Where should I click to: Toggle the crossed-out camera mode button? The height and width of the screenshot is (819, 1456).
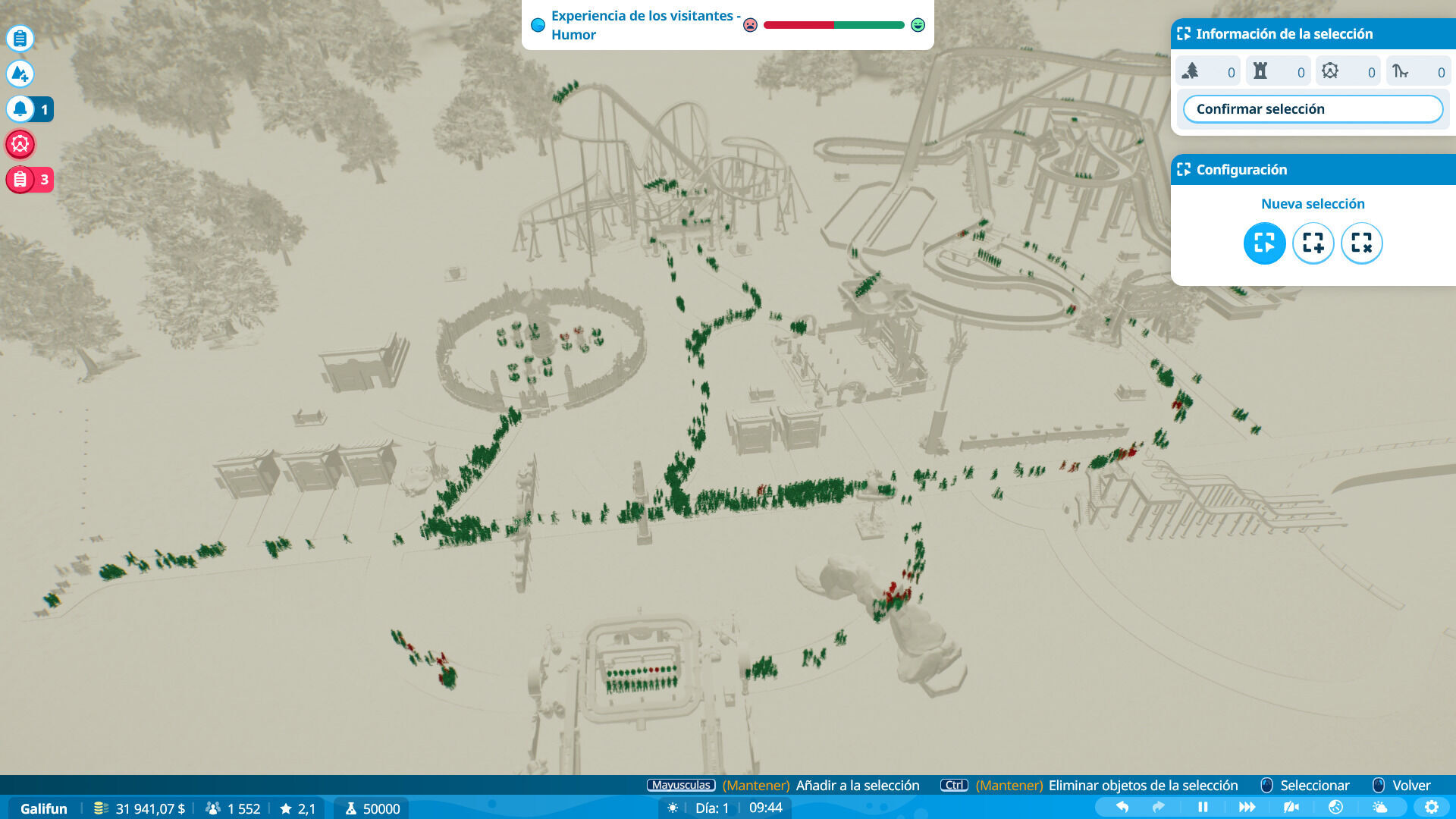click(1291, 808)
